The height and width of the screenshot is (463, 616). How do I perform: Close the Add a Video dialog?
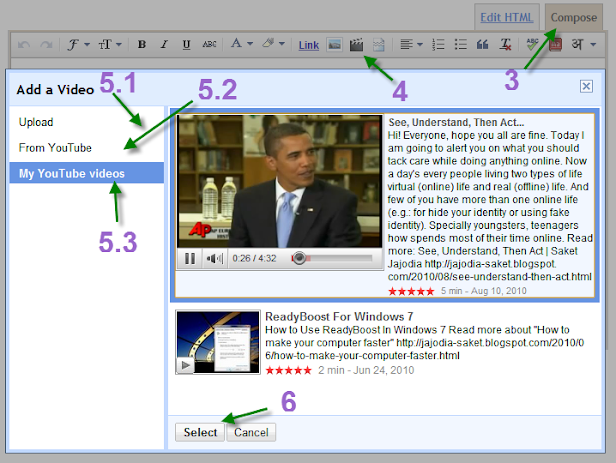(586, 86)
